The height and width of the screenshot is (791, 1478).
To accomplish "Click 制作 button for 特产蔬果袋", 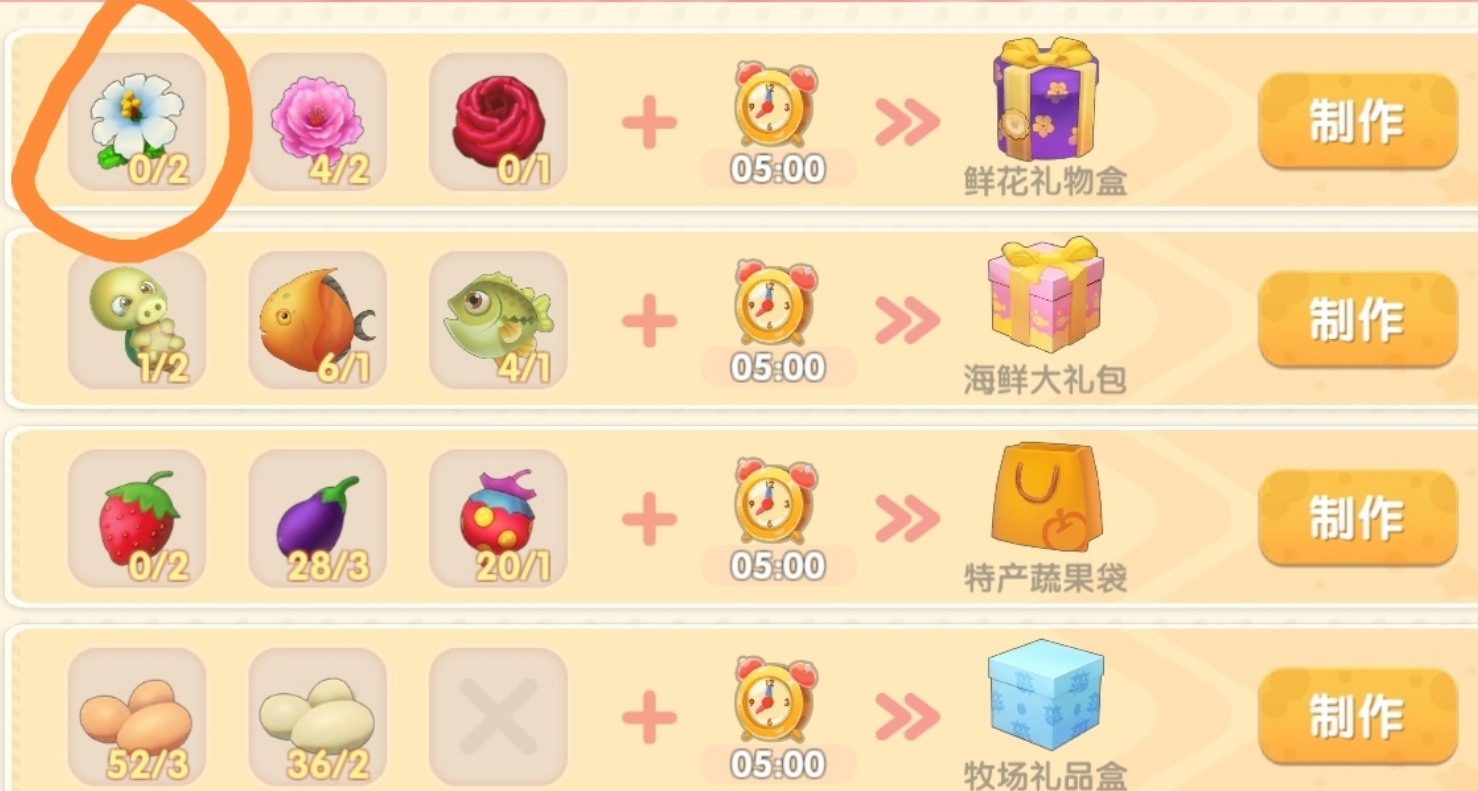I will pos(1357,518).
